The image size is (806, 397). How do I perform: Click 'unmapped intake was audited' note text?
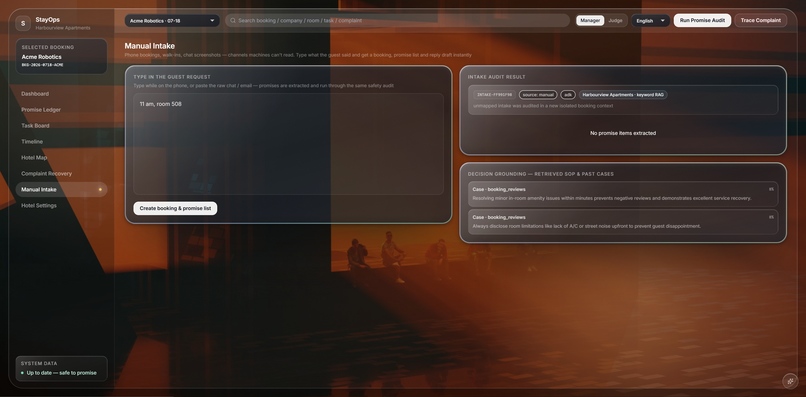[x=543, y=106]
